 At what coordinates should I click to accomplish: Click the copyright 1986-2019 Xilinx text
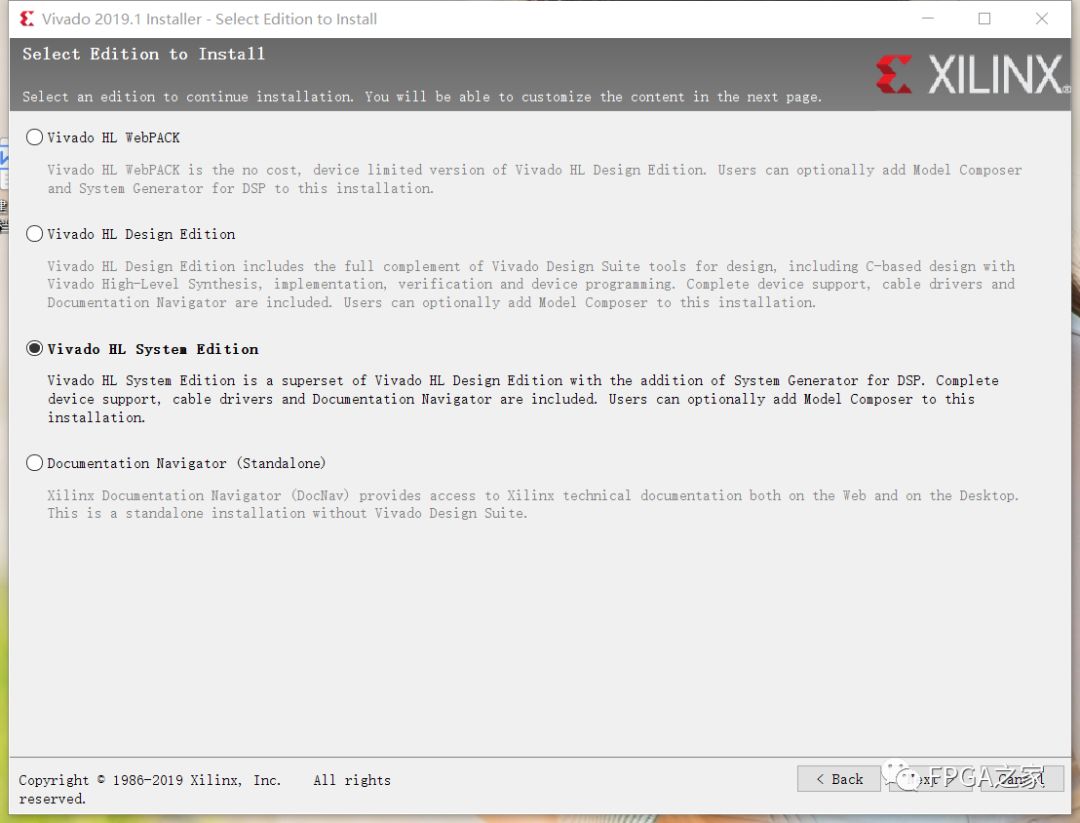pyautogui.click(x=205, y=789)
